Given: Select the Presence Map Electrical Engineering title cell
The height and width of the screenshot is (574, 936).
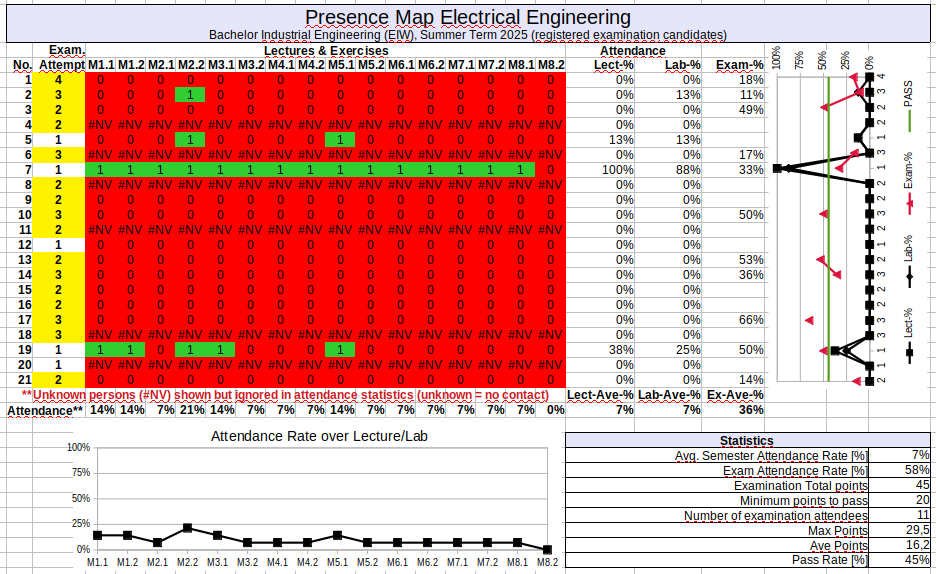Looking at the screenshot, I should point(467,17).
